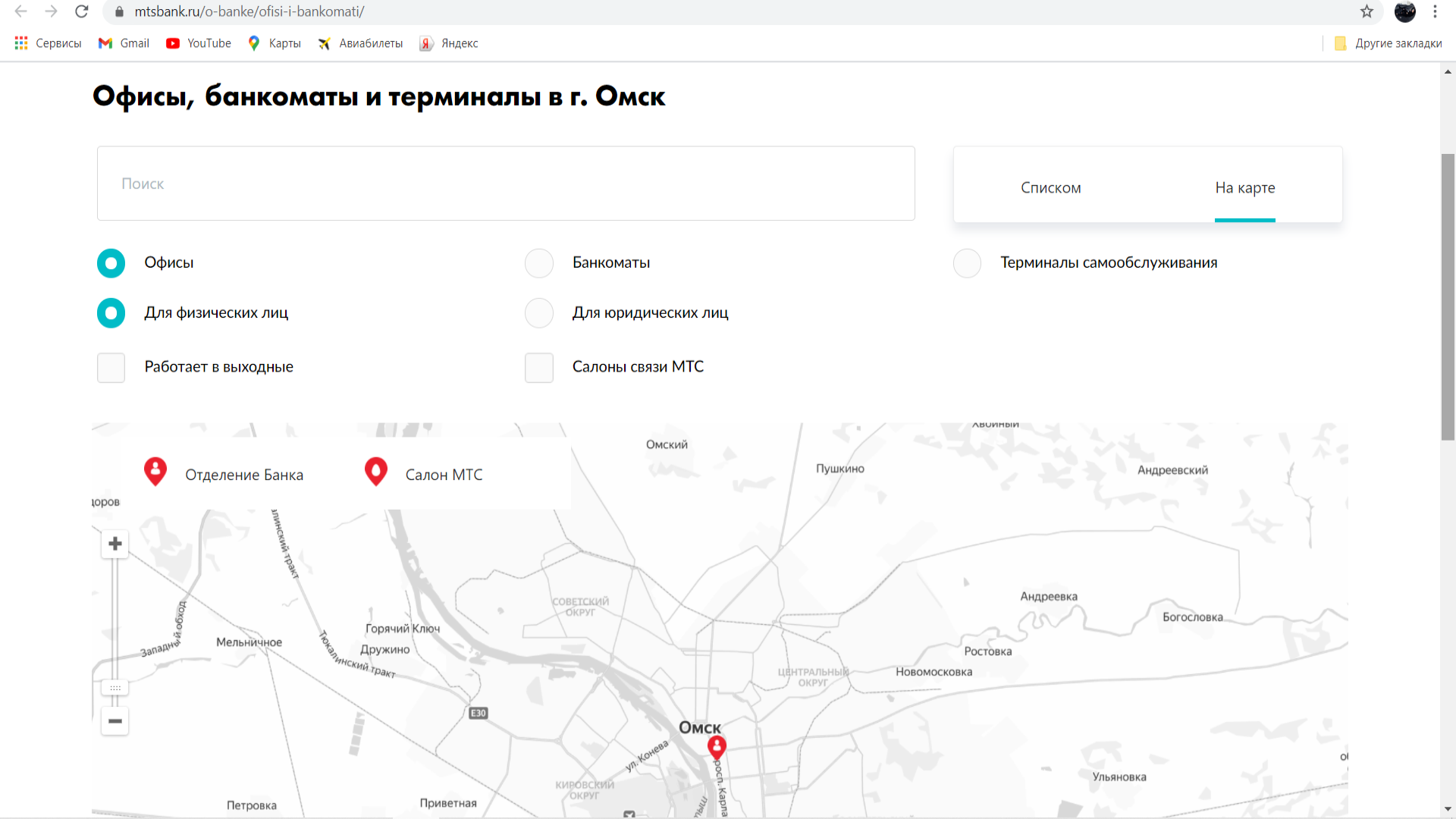Click the browser back arrow

tap(20, 11)
